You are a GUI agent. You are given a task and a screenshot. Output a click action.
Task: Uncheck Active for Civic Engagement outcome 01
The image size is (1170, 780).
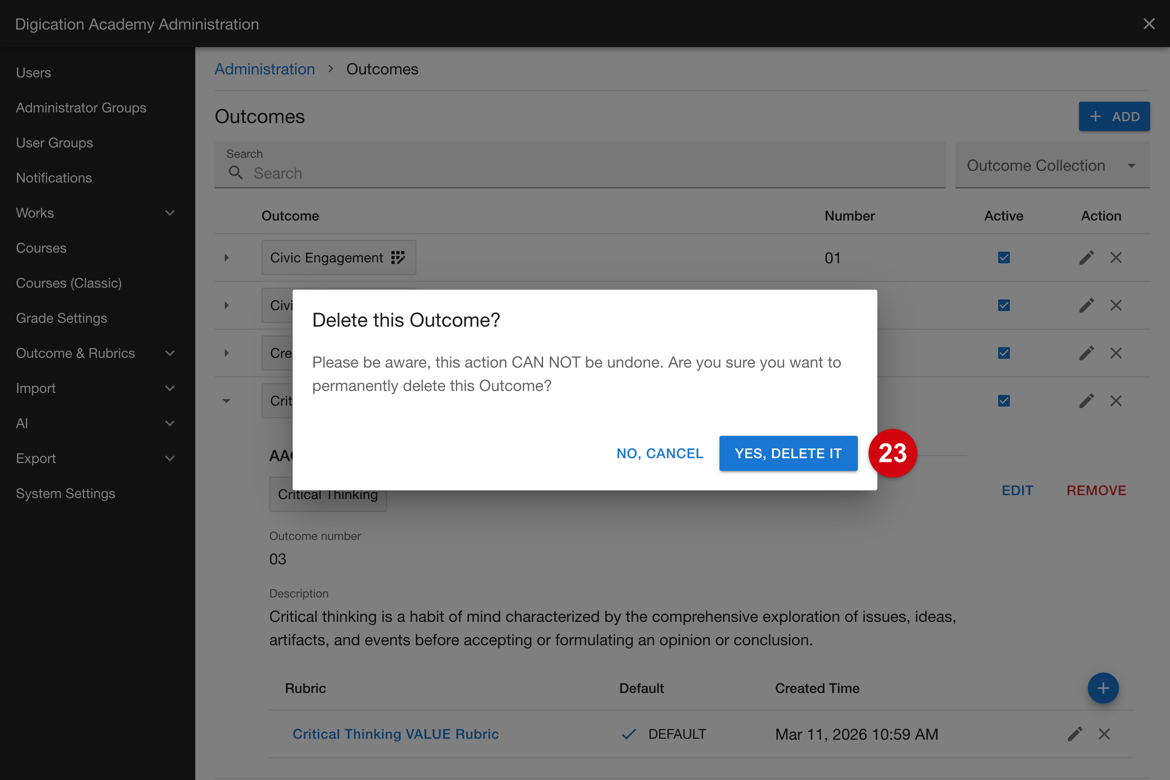[x=1004, y=258]
